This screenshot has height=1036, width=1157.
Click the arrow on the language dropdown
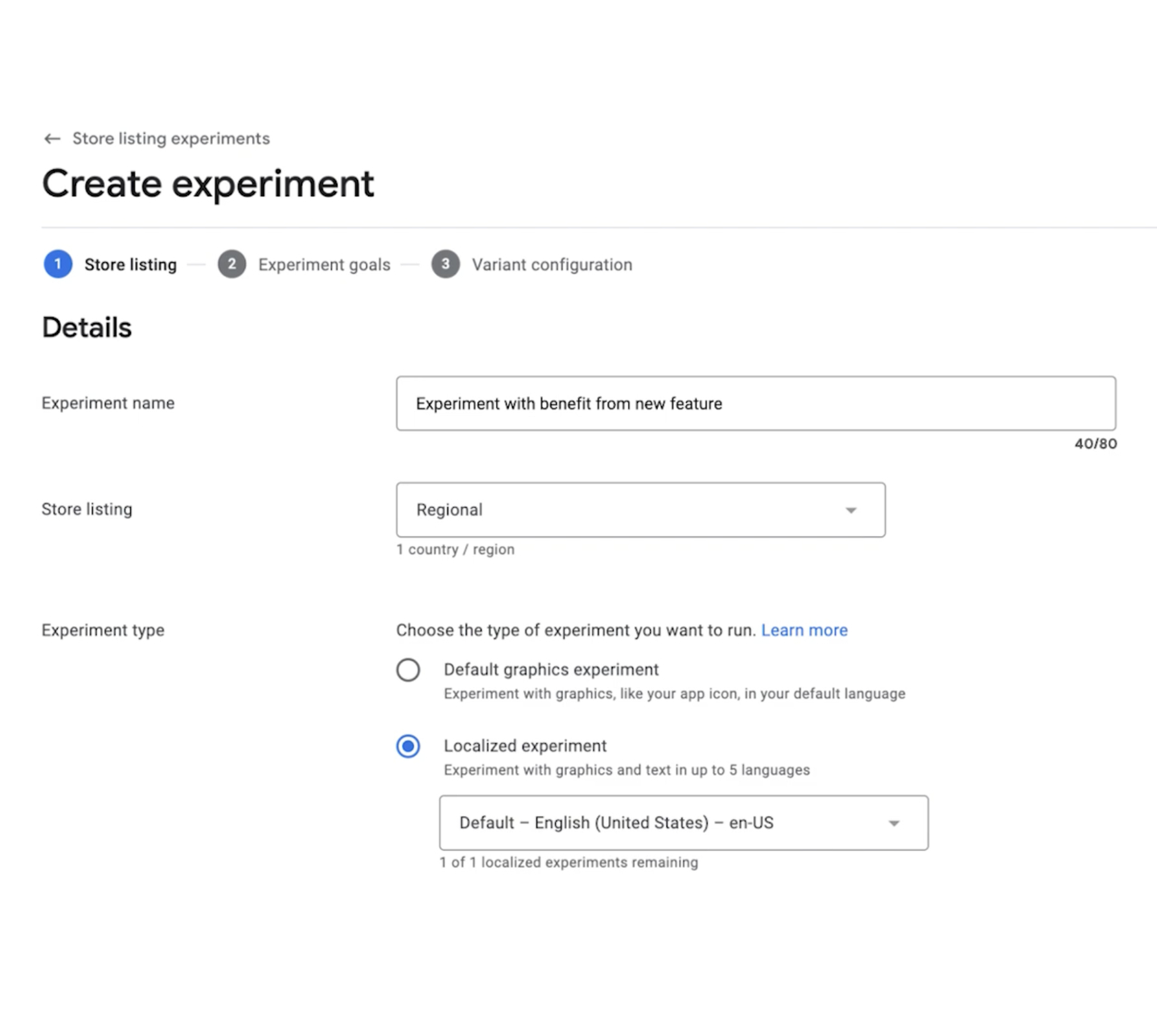tap(894, 824)
